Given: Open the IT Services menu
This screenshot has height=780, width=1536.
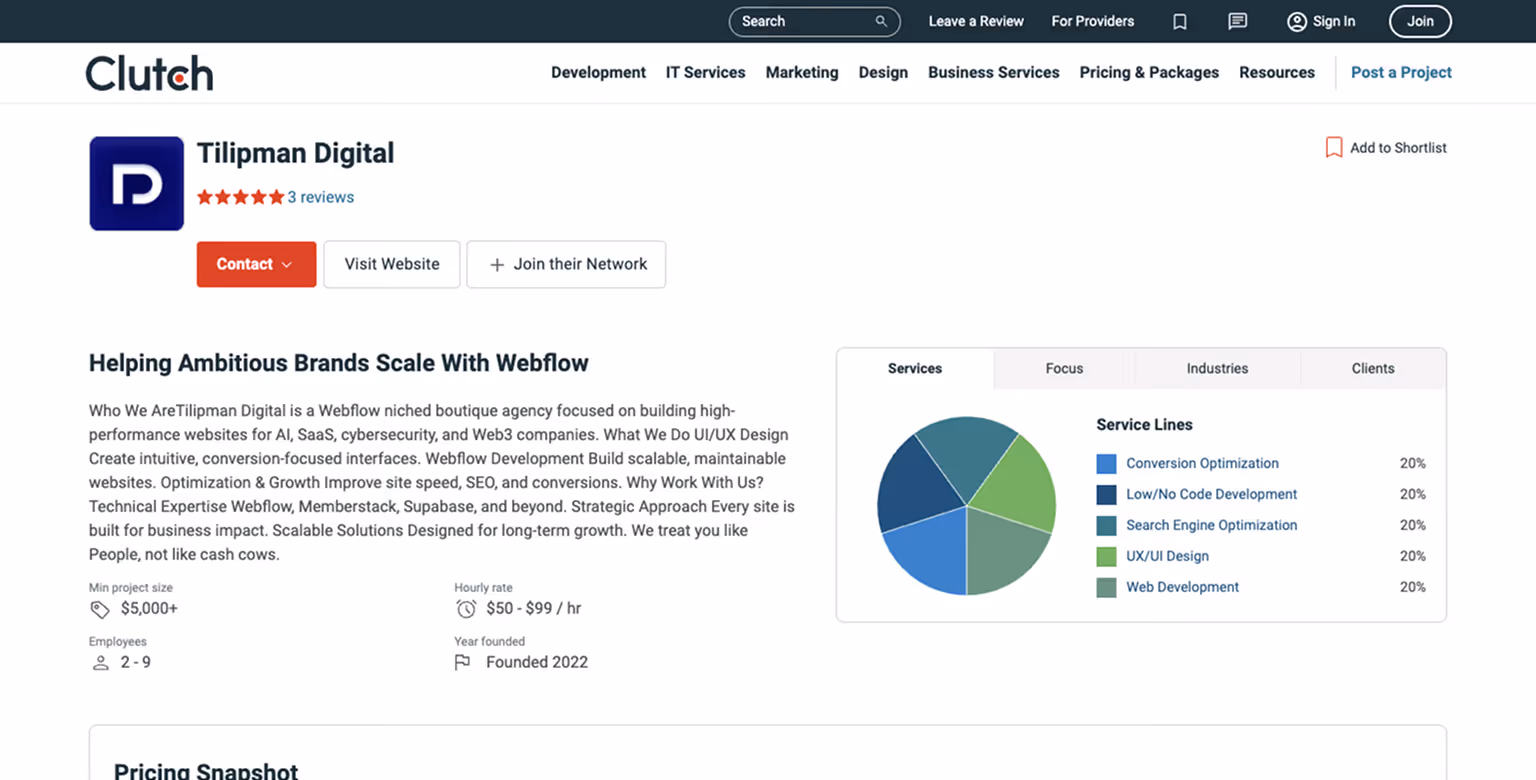Looking at the screenshot, I should (x=706, y=72).
